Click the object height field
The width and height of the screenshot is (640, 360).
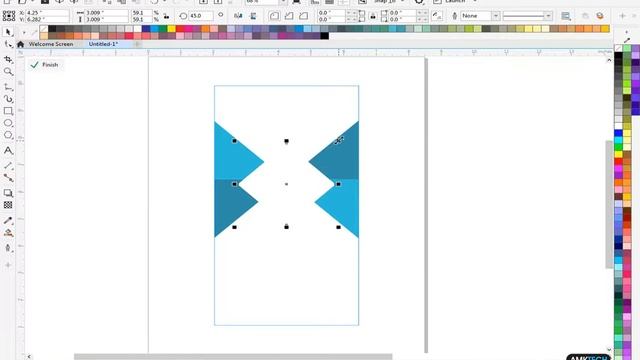pos(107,19)
